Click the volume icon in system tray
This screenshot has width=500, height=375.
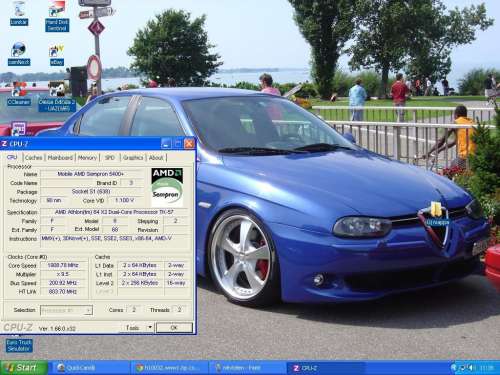[x=470, y=368]
